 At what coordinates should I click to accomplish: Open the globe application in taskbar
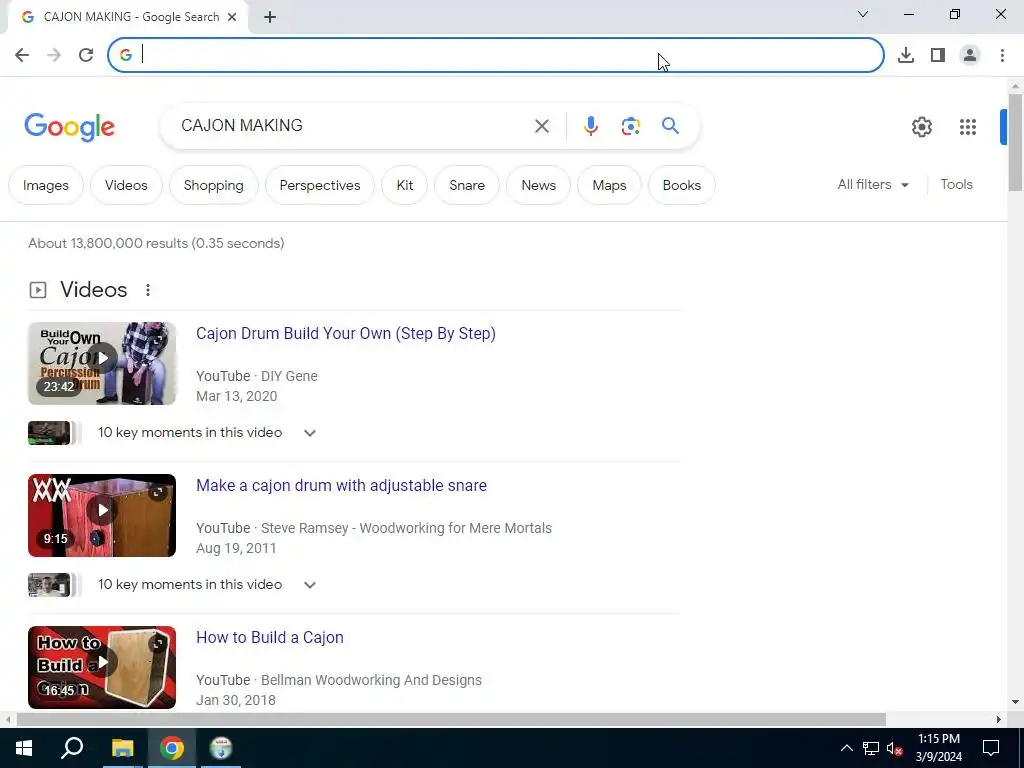221,748
